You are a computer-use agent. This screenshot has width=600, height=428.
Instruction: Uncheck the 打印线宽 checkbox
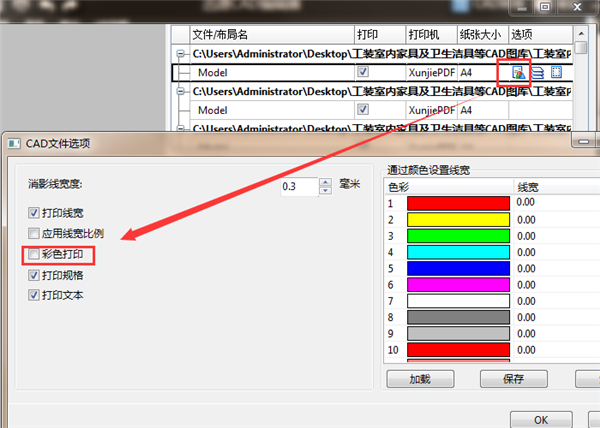click(35, 212)
